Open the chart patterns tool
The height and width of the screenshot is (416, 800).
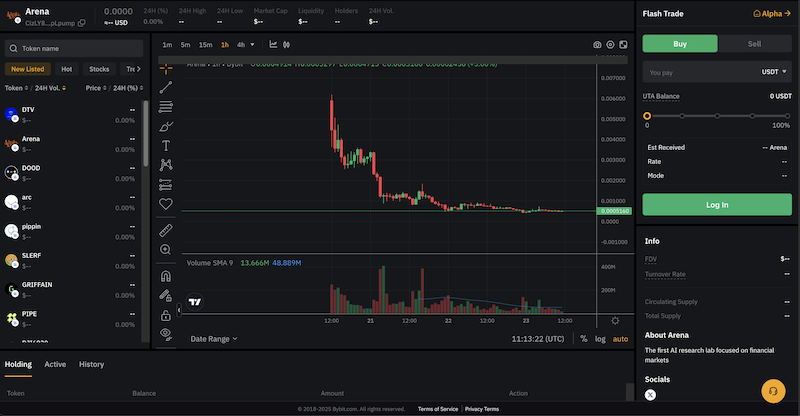click(x=166, y=165)
